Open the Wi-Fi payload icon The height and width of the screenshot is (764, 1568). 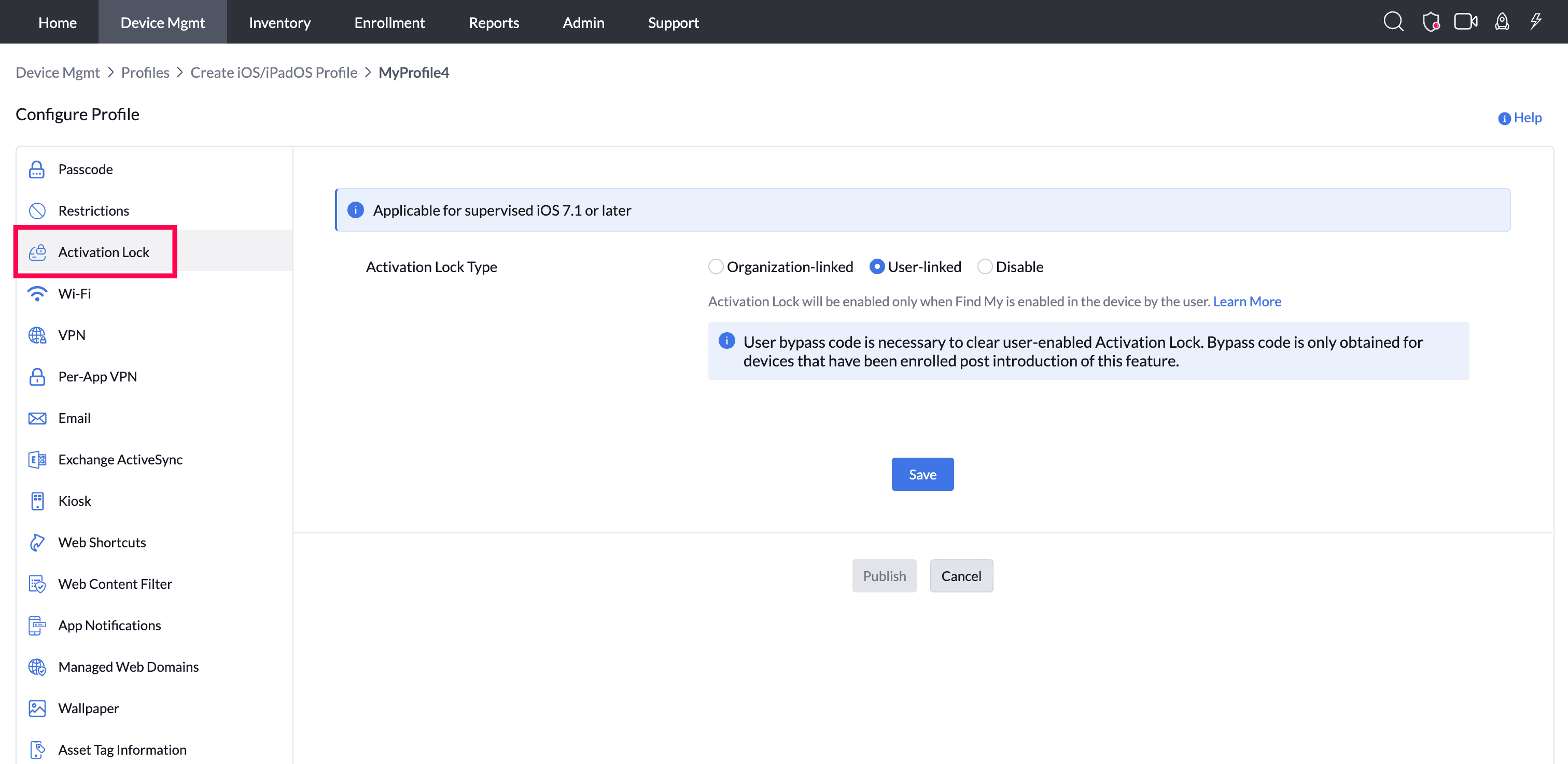(x=37, y=294)
